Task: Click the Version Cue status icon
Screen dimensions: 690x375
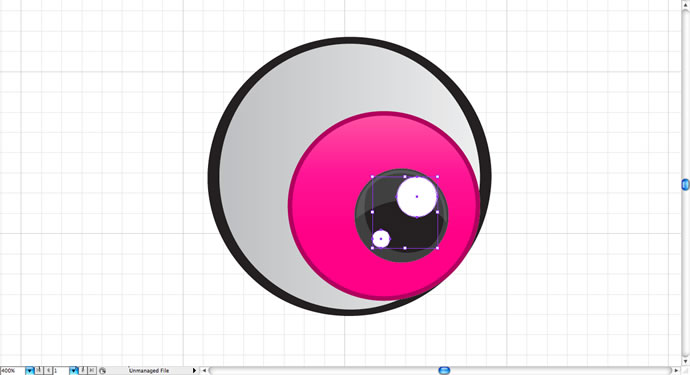Action: click(x=102, y=371)
